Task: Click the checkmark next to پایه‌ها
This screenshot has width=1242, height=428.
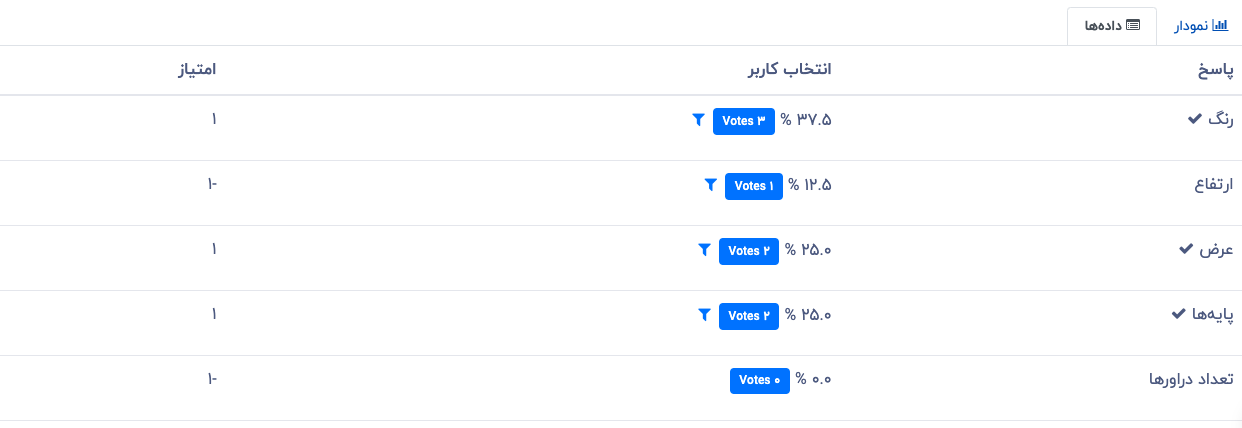Action: tap(1178, 314)
